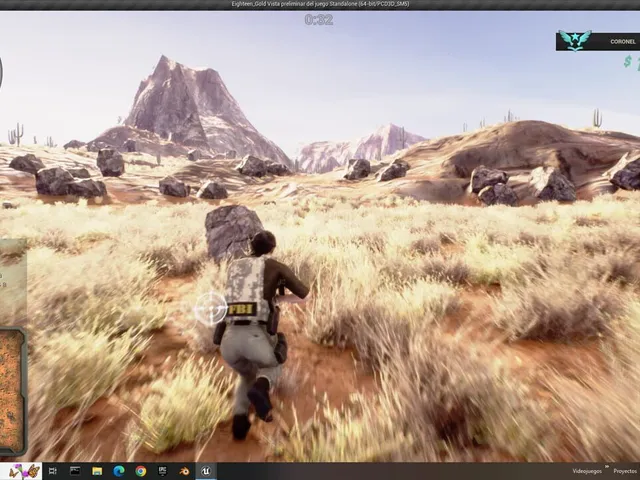The width and height of the screenshot is (640, 480).
Task: Open the command prompt taskbar icon
Action: (75, 471)
